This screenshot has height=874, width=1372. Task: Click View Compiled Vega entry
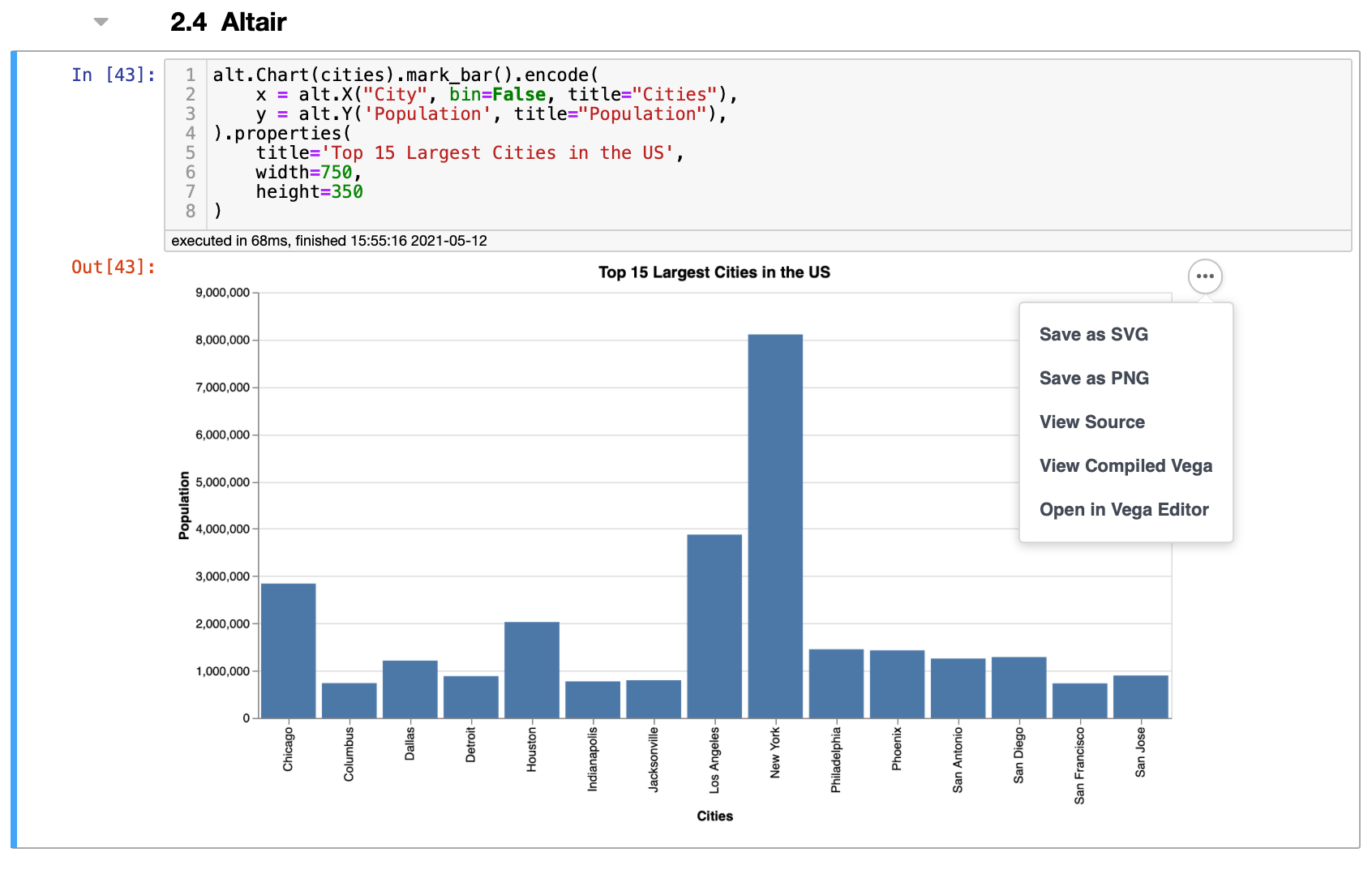click(1125, 466)
